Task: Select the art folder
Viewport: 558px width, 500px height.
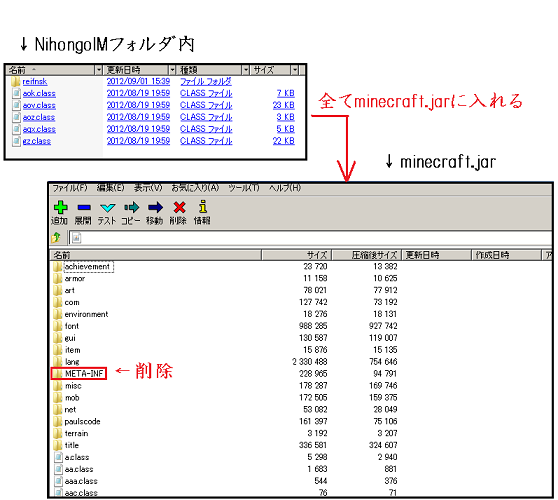Action: pyautogui.click(x=69, y=291)
